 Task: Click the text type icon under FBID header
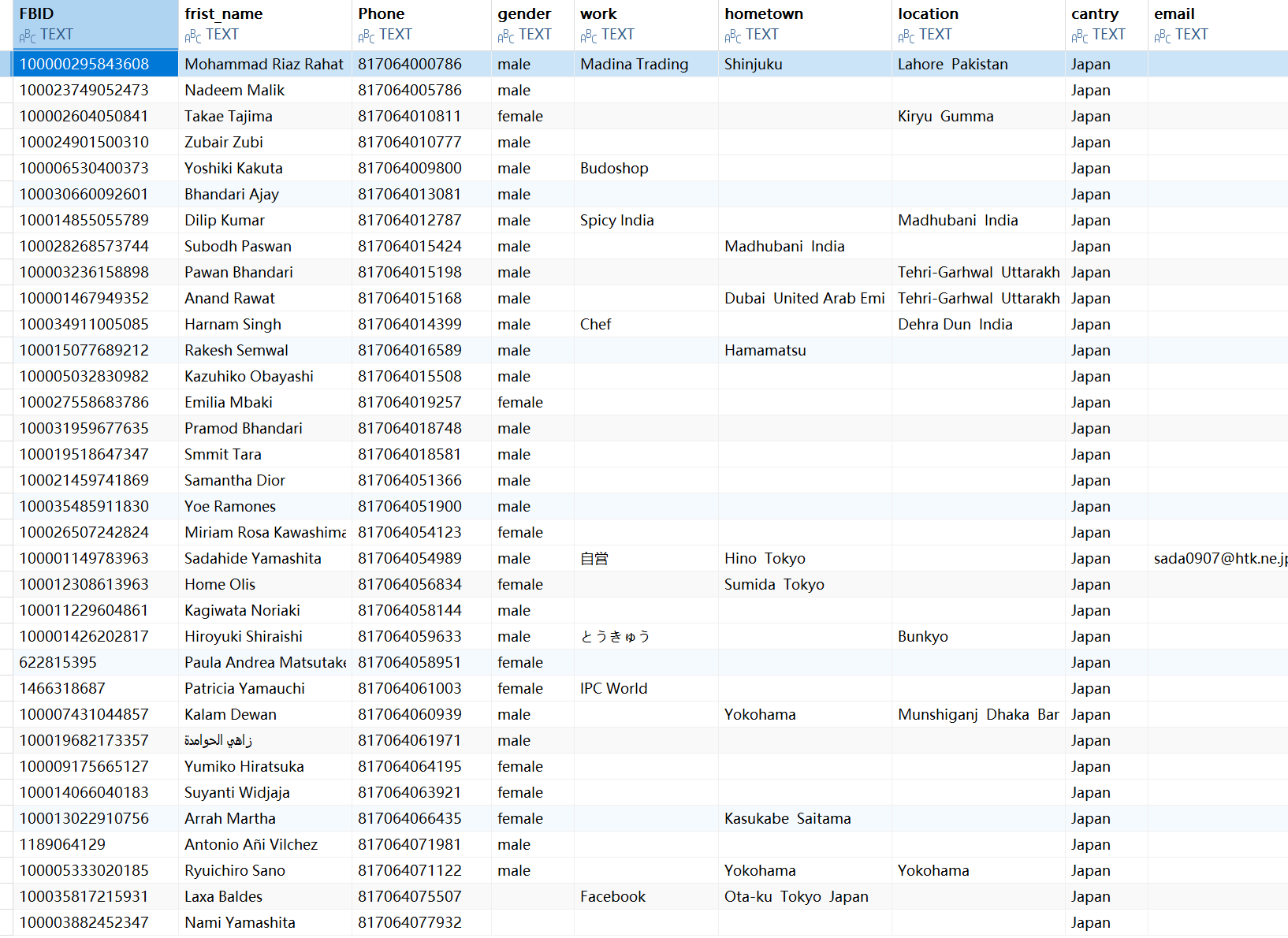pos(27,35)
